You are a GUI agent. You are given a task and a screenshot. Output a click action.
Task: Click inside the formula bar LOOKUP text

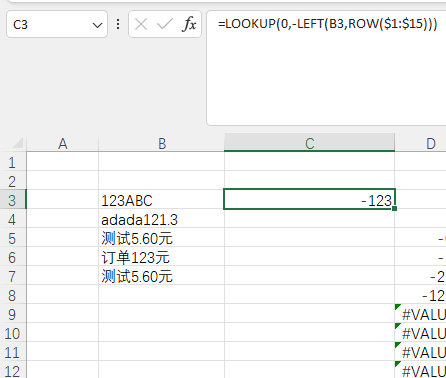[328, 24]
